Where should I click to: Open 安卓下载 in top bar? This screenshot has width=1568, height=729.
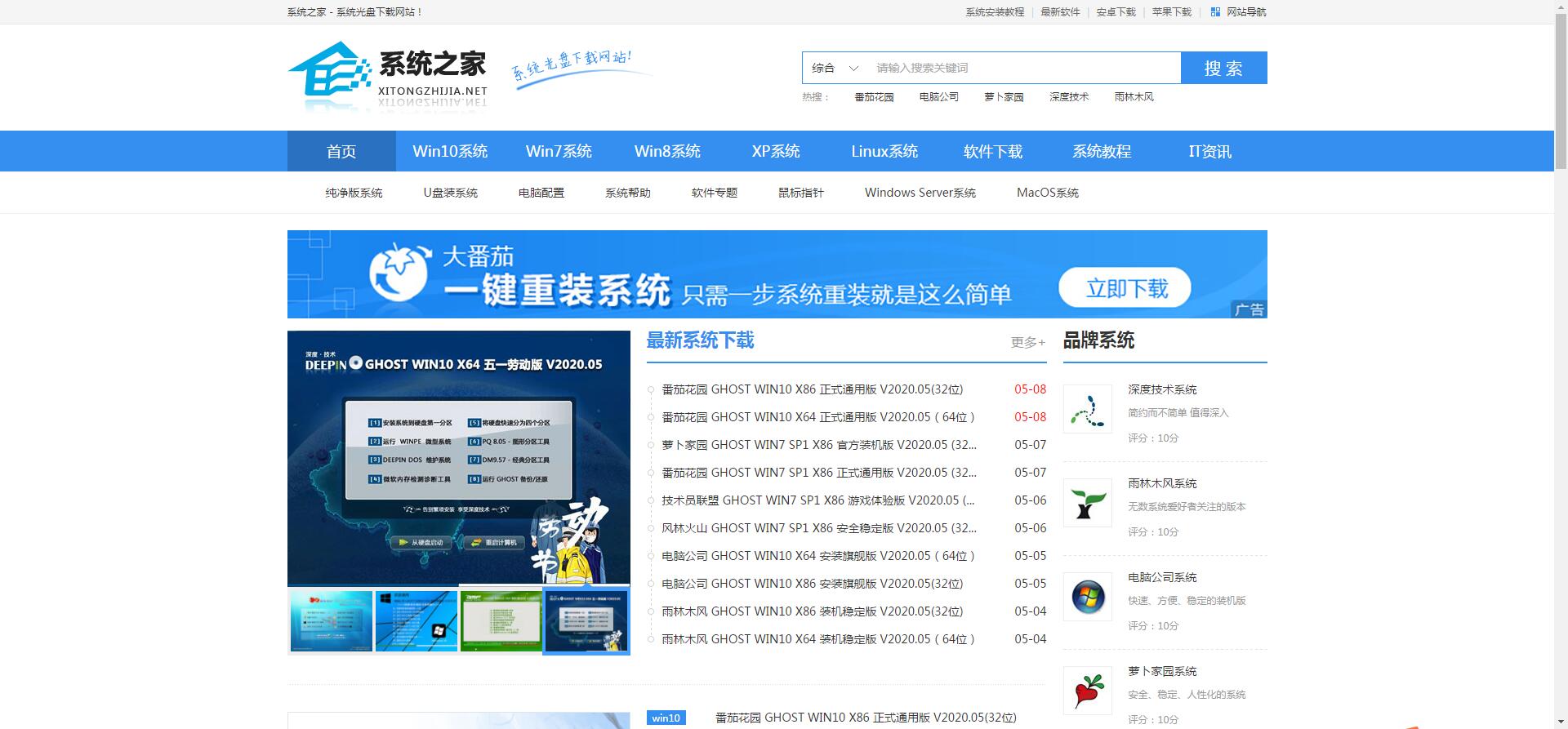1116,12
